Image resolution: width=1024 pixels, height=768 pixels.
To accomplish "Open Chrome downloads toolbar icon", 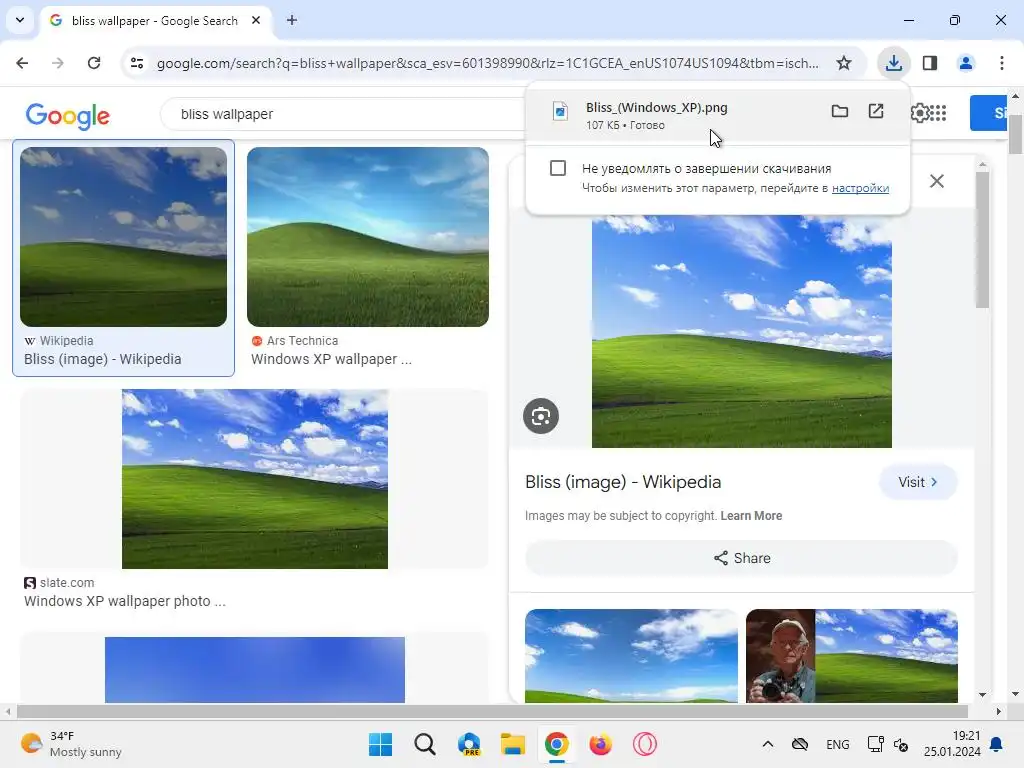I will [893, 63].
